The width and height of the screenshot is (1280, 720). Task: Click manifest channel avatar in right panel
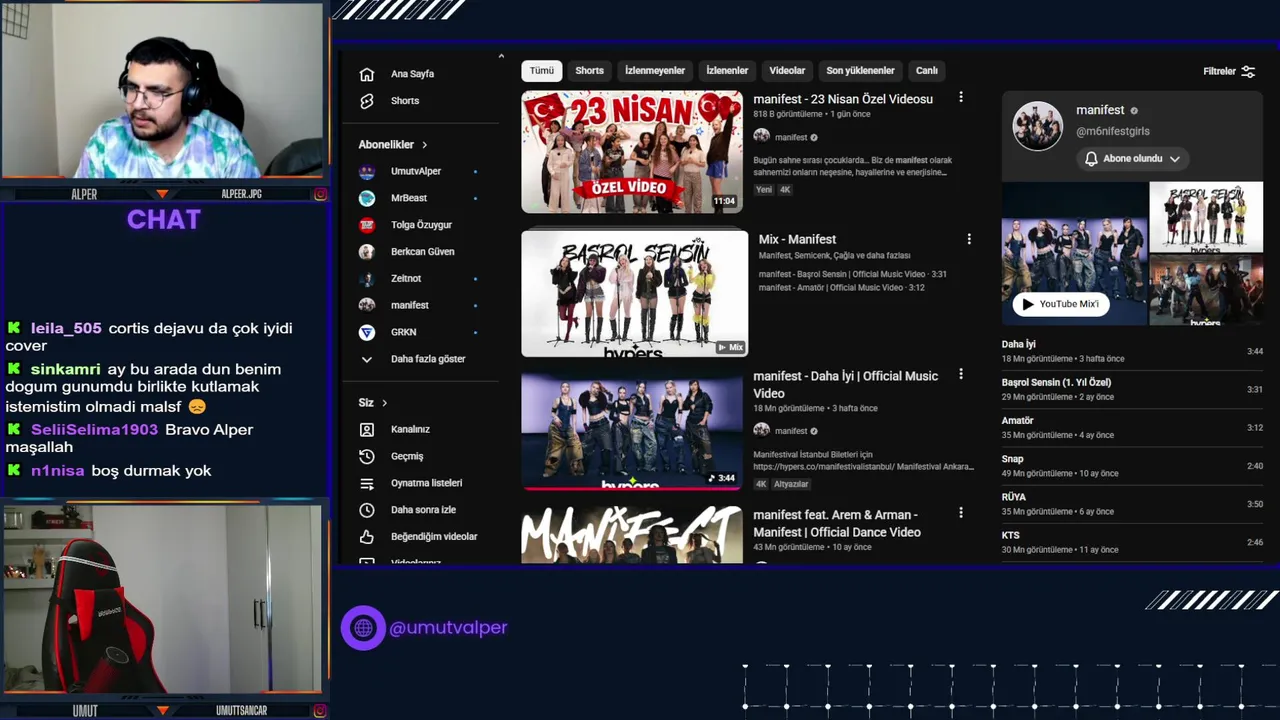click(x=1037, y=126)
